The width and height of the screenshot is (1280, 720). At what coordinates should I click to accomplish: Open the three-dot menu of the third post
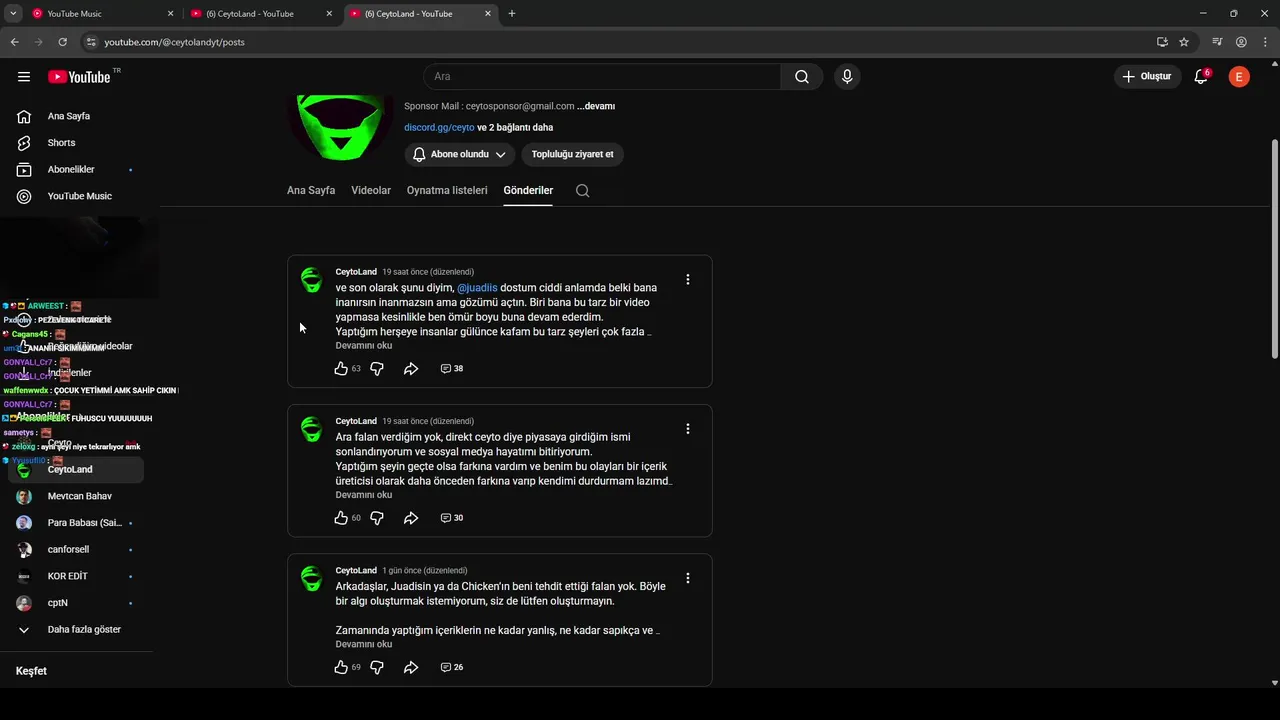point(687,578)
